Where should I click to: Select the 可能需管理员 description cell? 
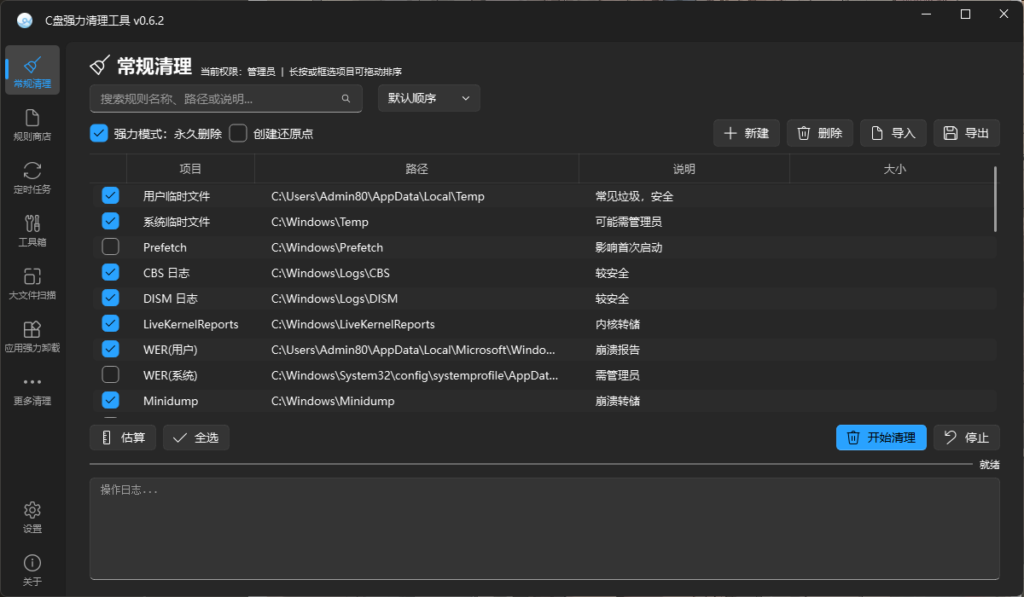click(x=628, y=222)
